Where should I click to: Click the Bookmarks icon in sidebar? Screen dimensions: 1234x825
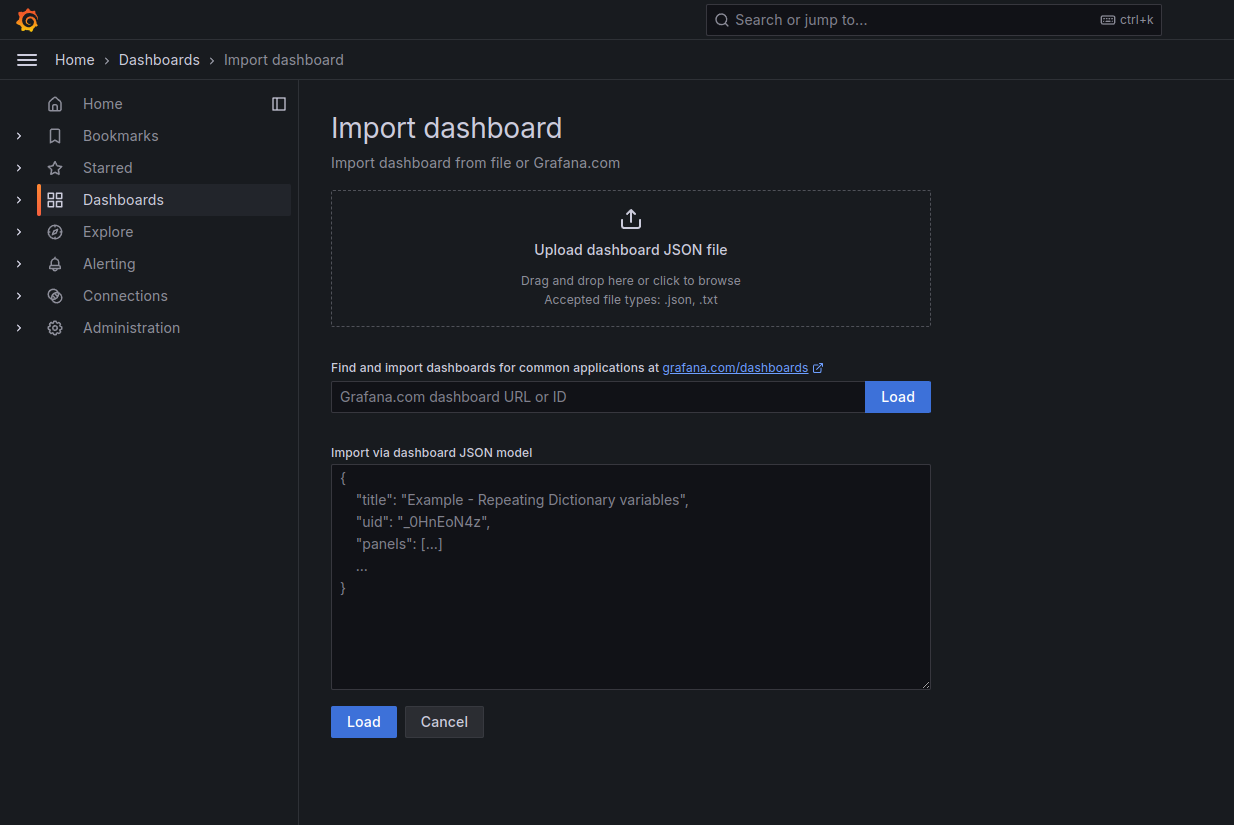click(55, 136)
